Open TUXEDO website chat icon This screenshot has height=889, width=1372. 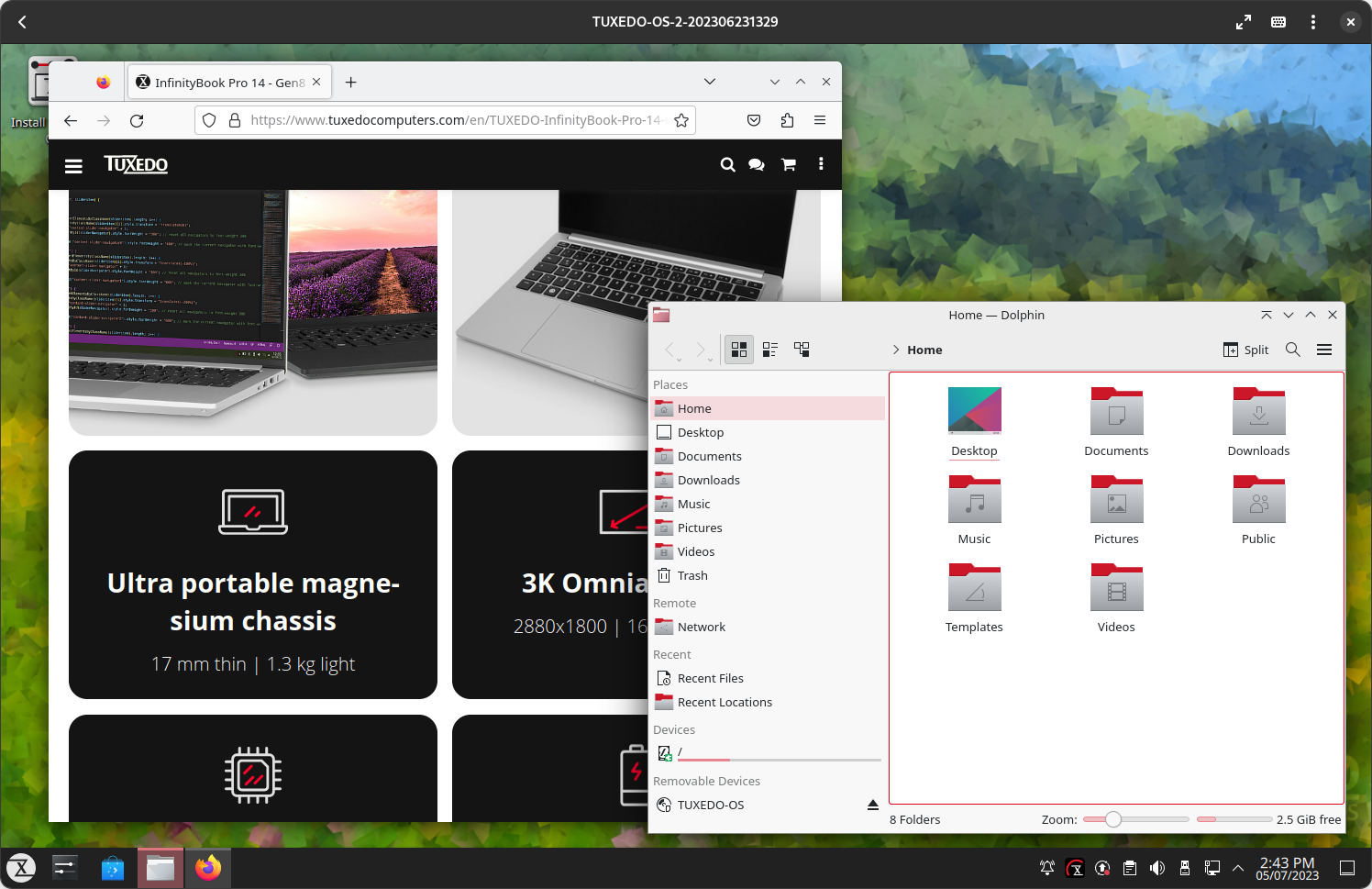[757, 164]
